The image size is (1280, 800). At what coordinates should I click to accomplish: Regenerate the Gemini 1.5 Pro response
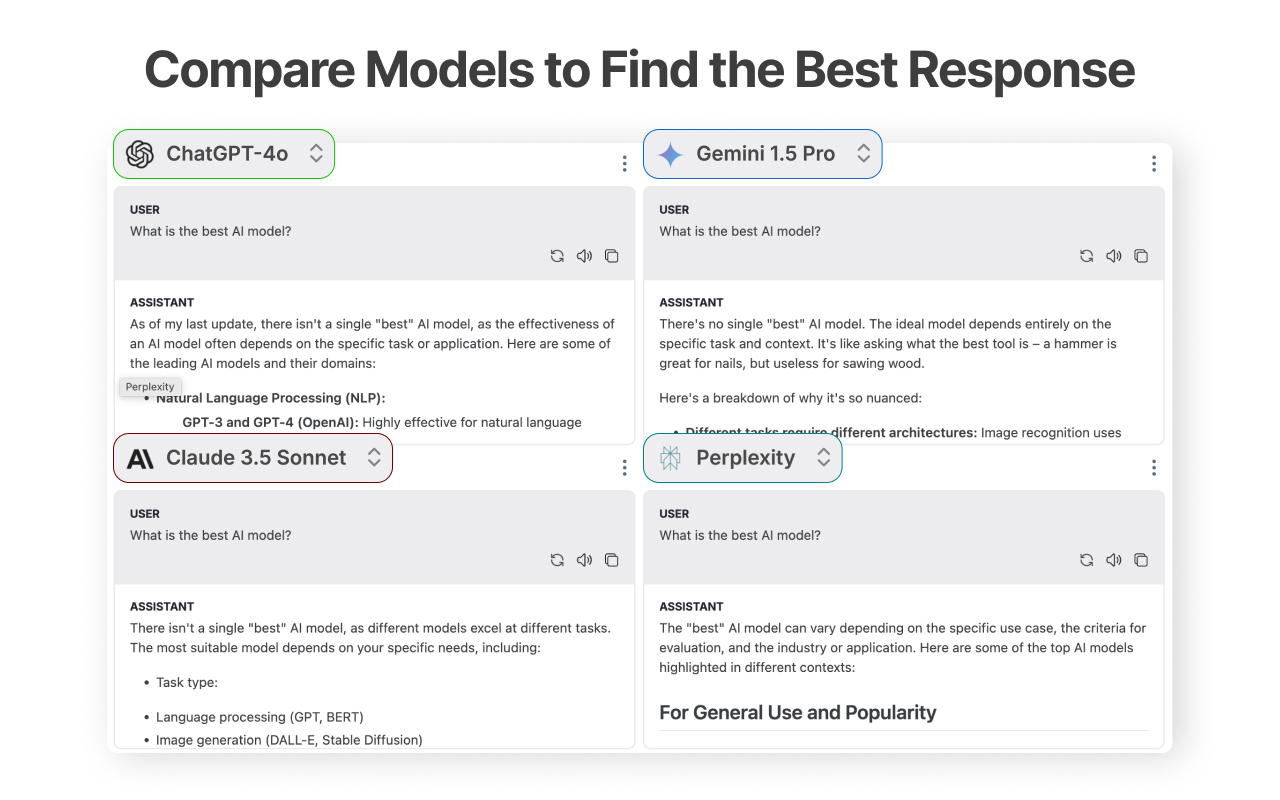point(1086,256)
